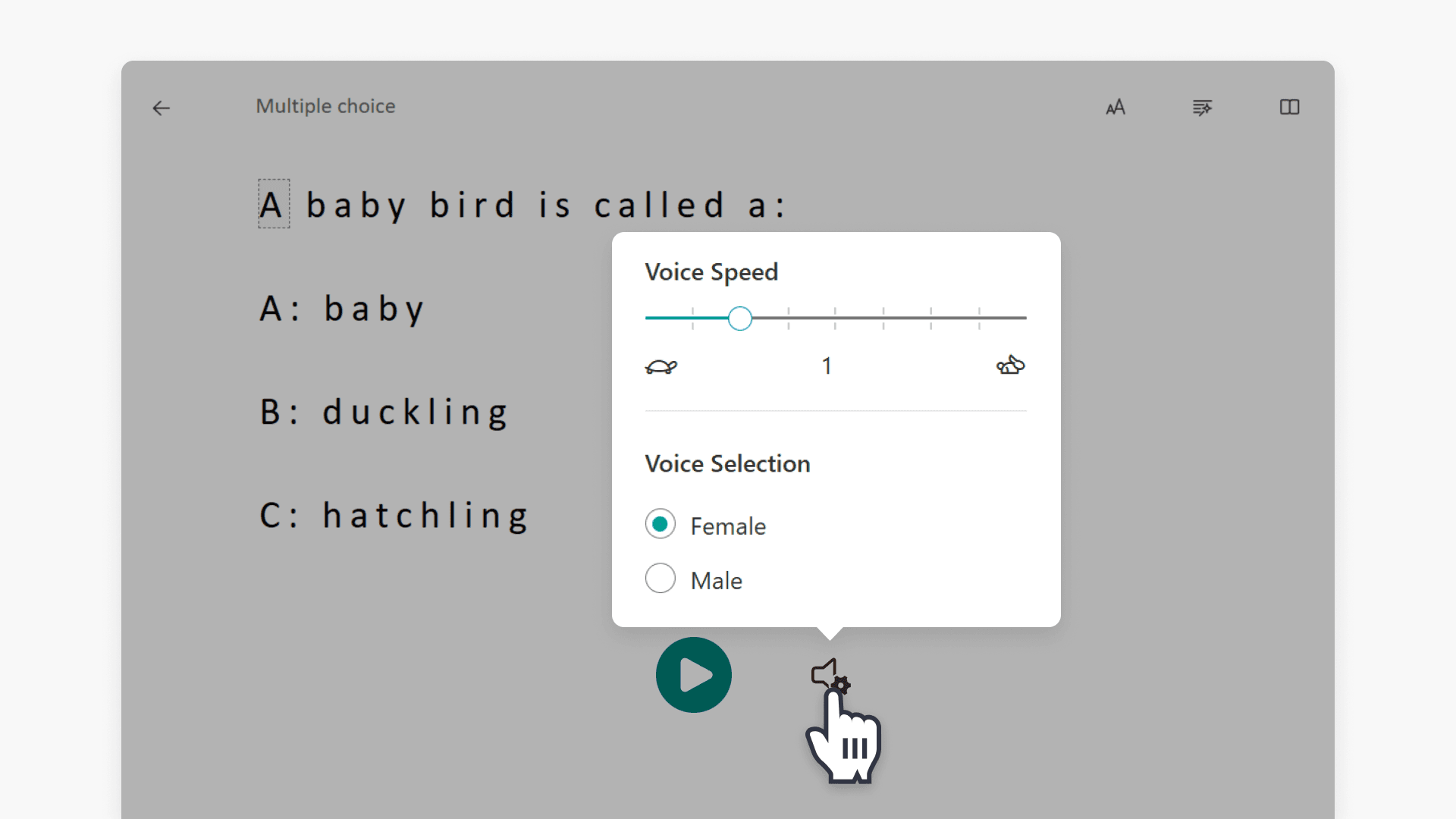Choose answer B: duckling

point(384,412)
